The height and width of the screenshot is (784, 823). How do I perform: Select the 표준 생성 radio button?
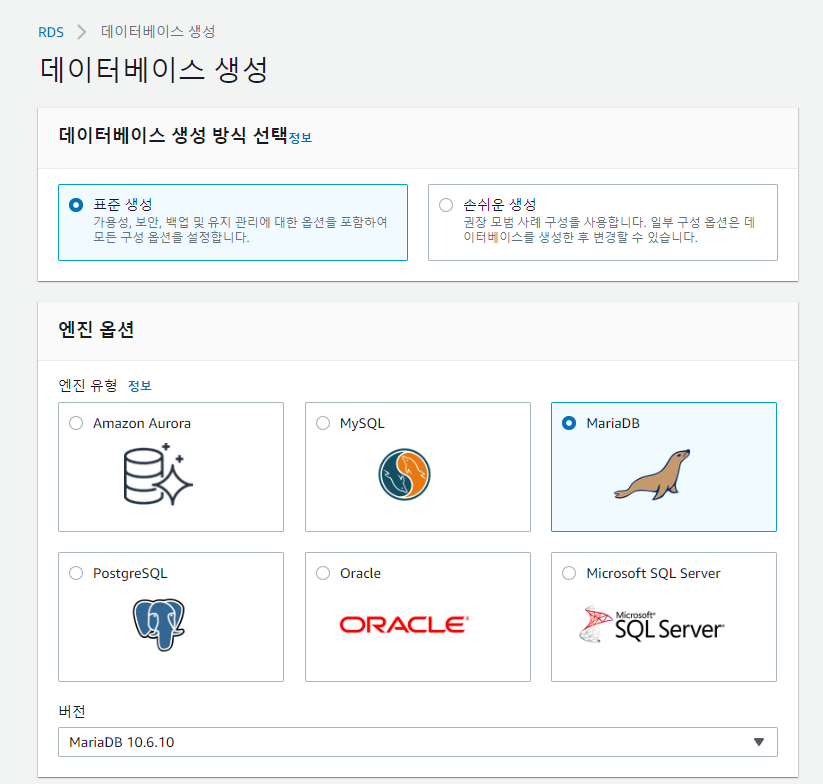coord(76,205)
